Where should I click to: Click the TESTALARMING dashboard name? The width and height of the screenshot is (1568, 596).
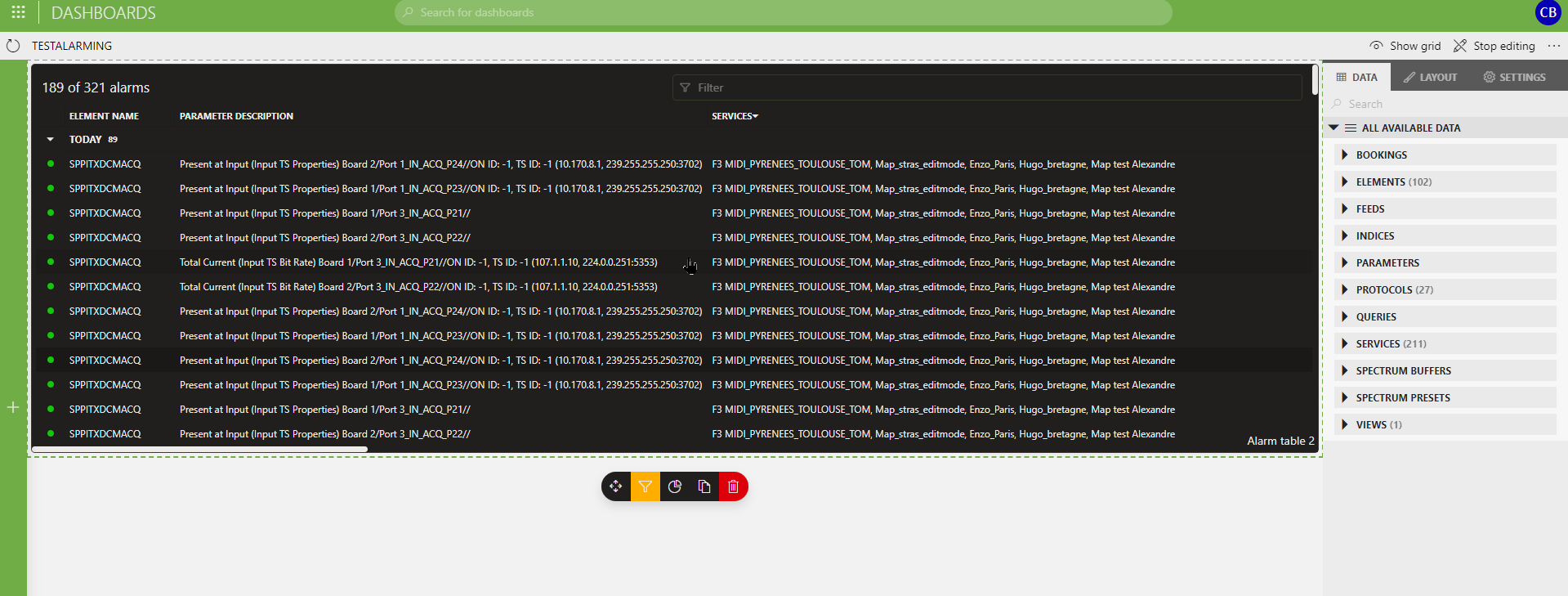[x=72, y=46]
